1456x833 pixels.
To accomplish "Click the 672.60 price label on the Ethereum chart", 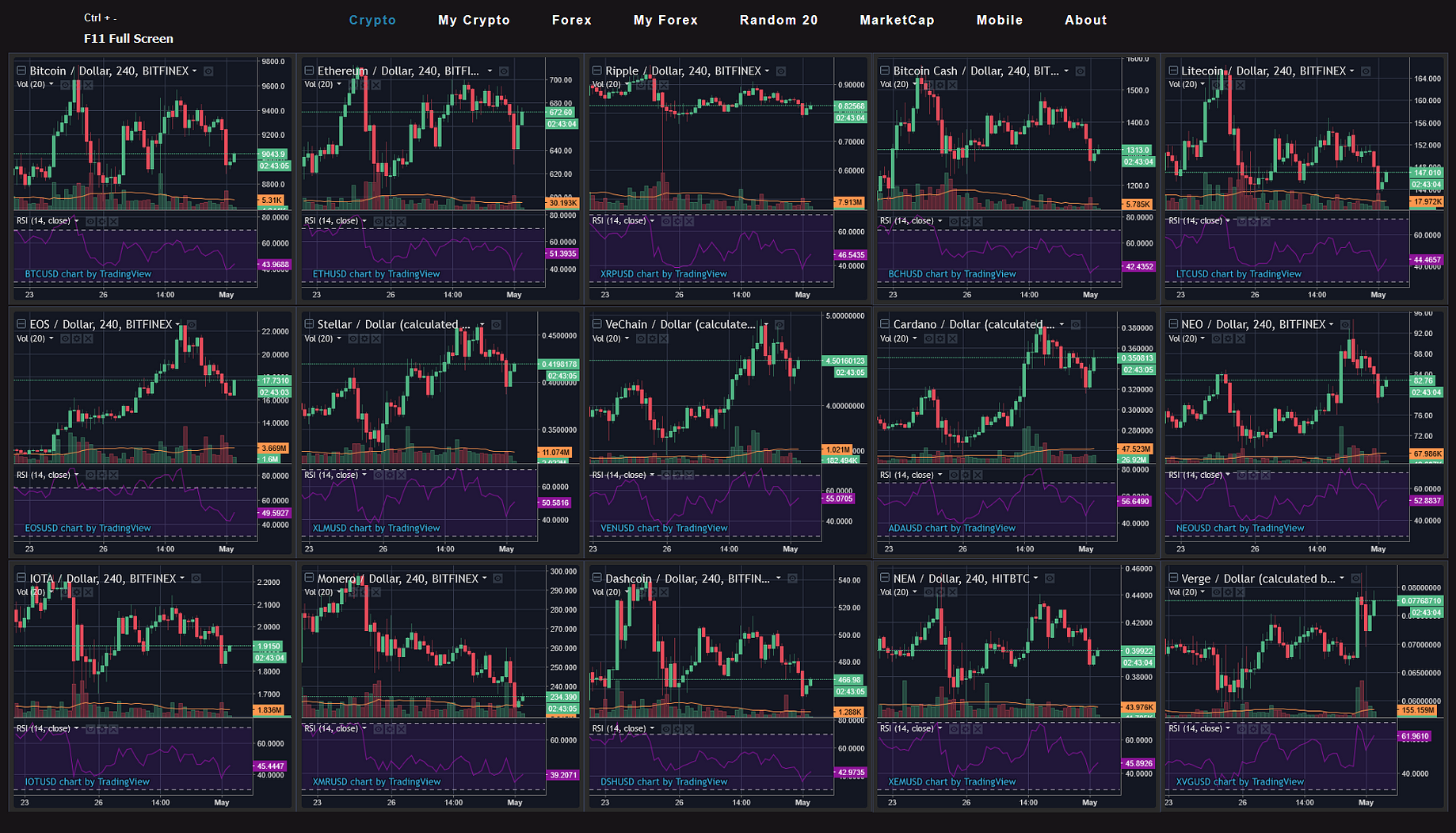I will (x=561, y=113).
